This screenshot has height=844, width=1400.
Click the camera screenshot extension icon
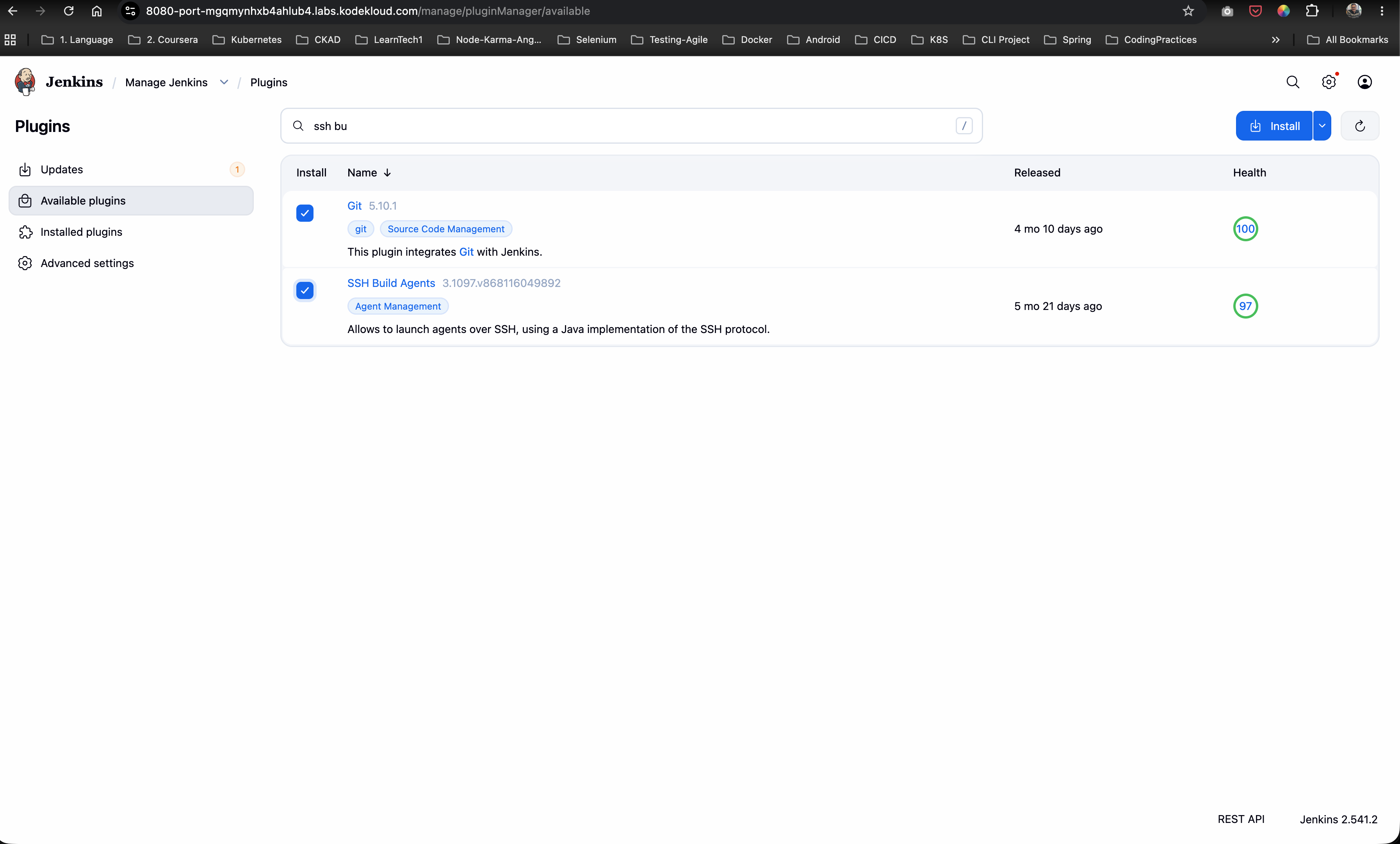(x=1227, y=11)
